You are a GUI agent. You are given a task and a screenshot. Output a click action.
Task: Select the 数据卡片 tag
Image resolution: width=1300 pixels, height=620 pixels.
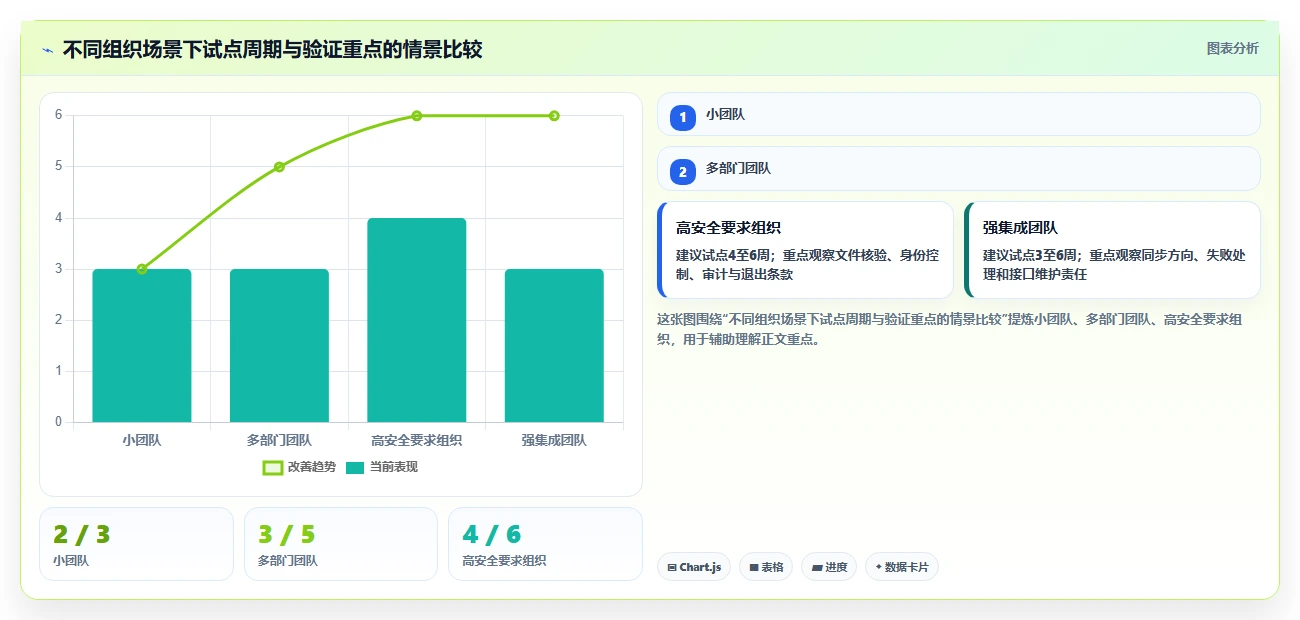click(902, 567)
